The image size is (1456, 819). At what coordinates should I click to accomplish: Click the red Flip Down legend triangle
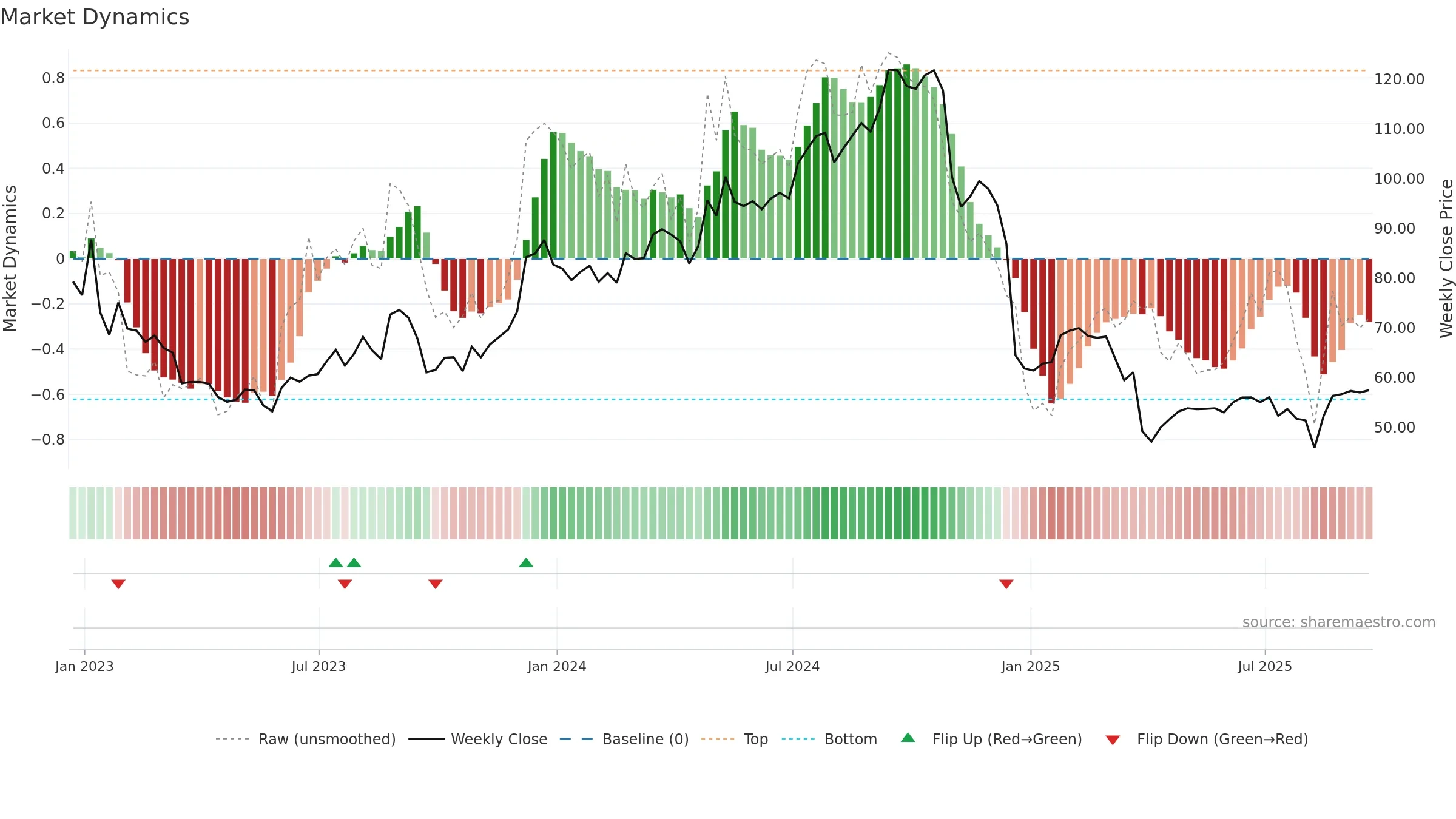1113,740
